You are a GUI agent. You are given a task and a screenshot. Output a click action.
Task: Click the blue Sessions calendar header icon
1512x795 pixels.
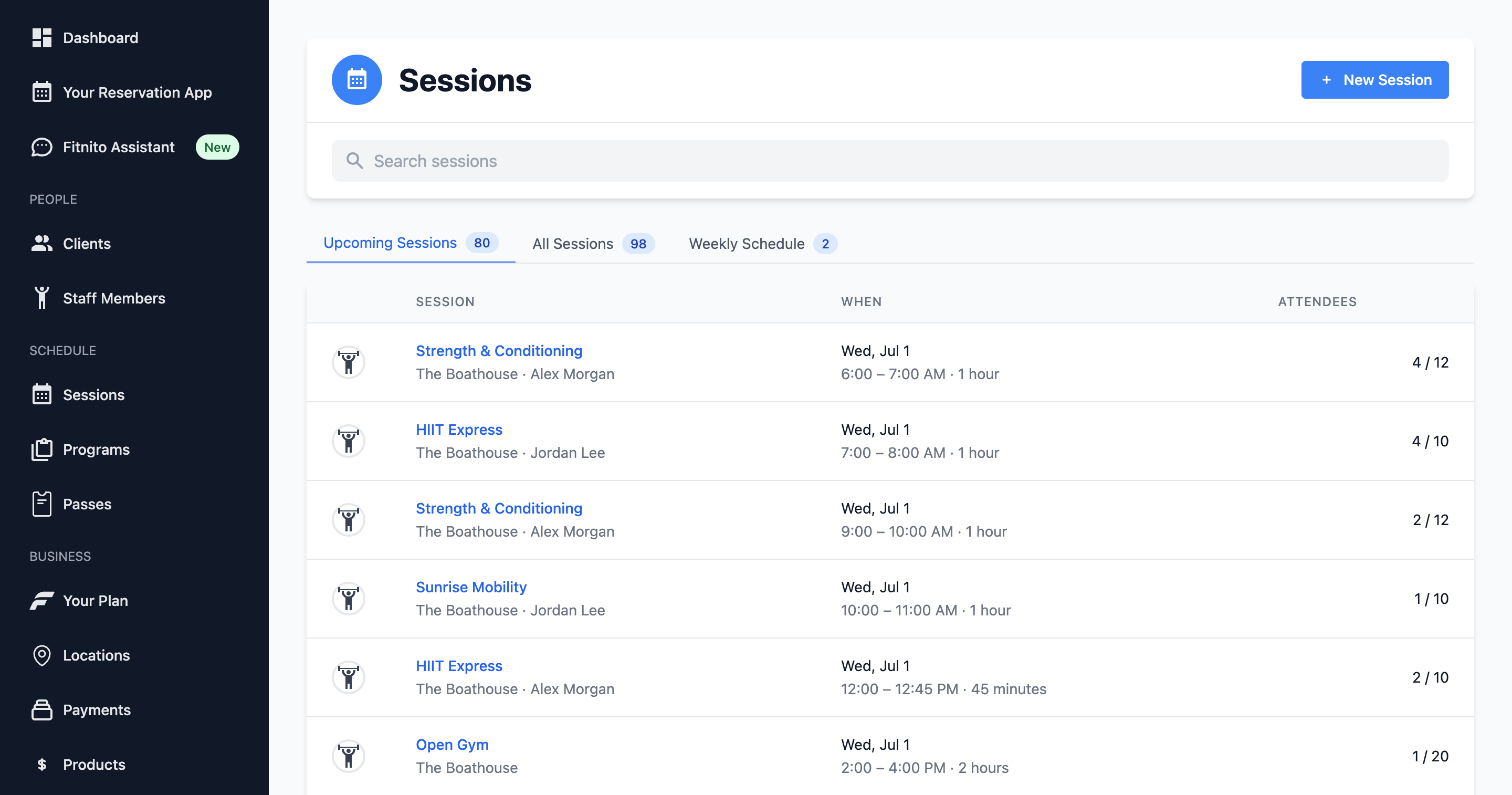[357, 80]
